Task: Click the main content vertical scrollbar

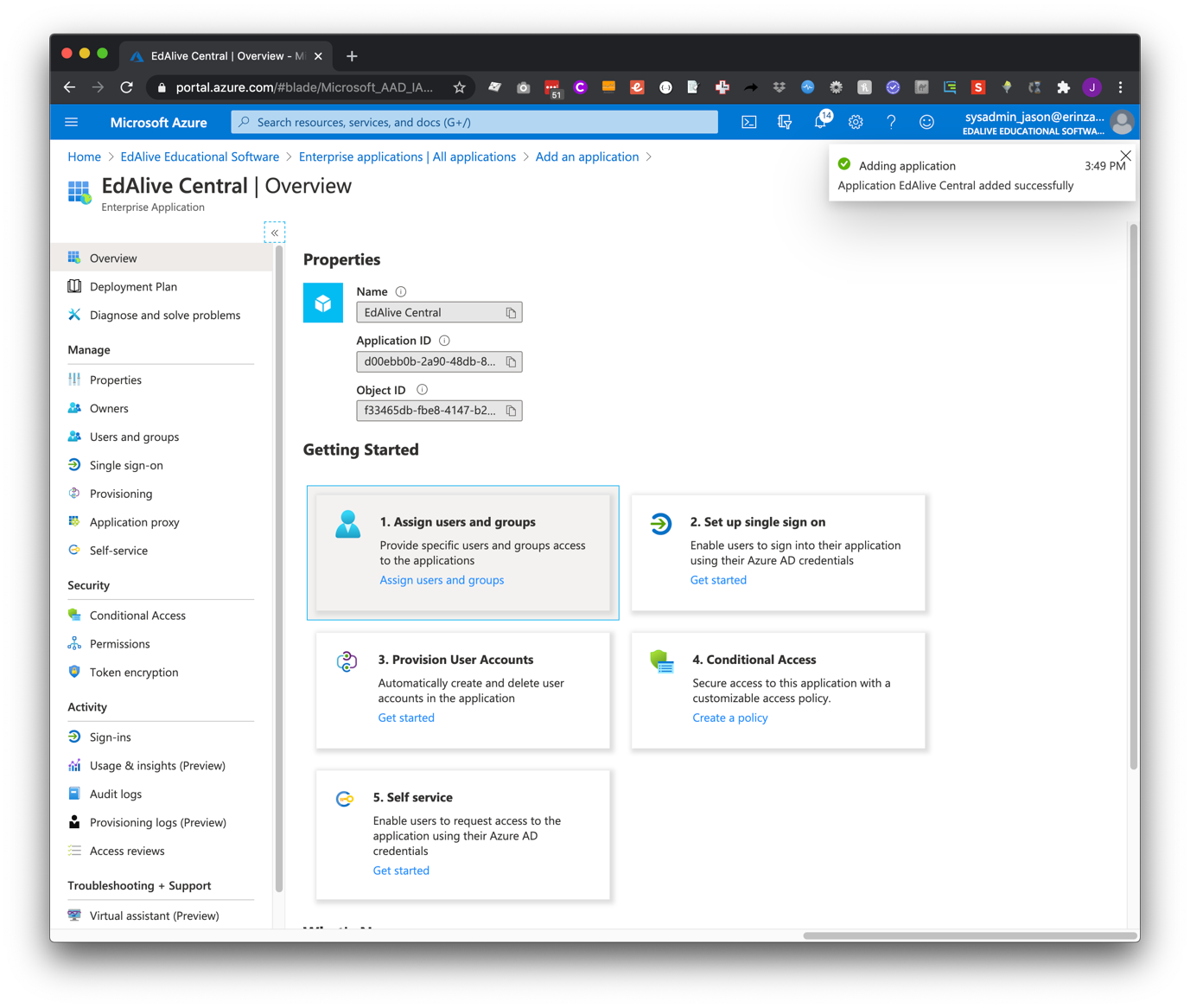Action: 1133,497
